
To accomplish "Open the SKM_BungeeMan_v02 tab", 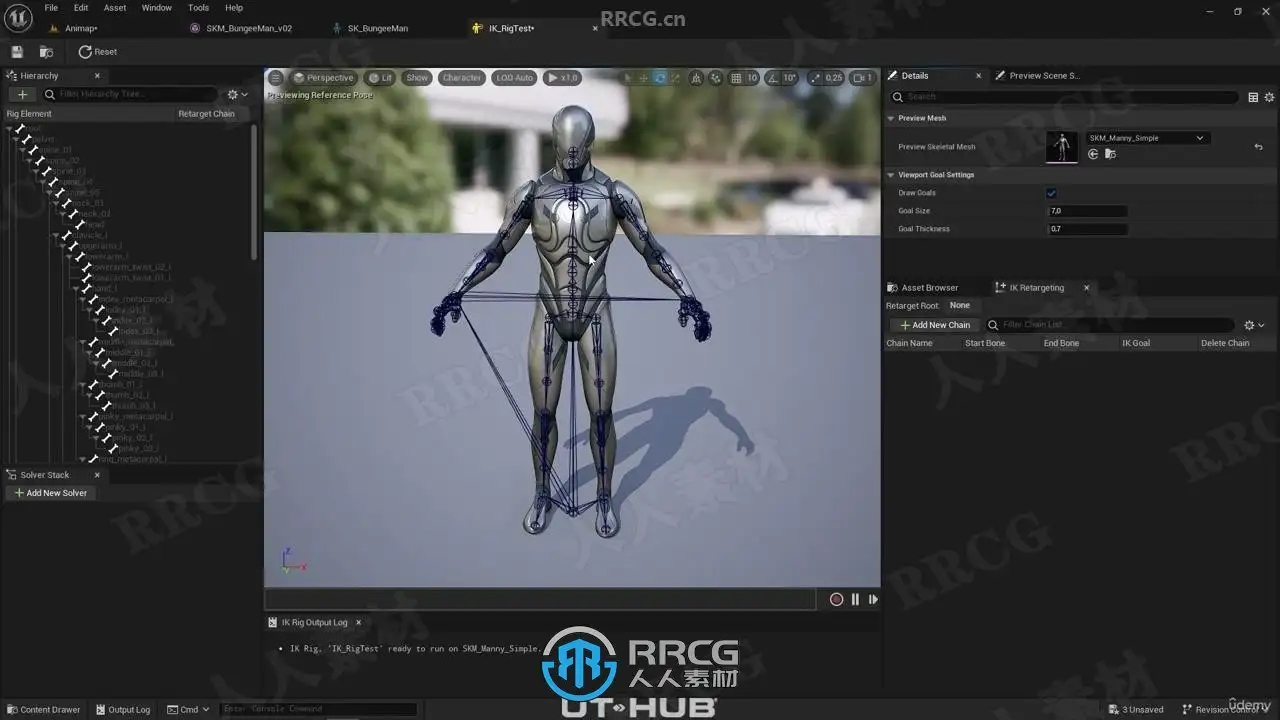I will pos(249,28).
